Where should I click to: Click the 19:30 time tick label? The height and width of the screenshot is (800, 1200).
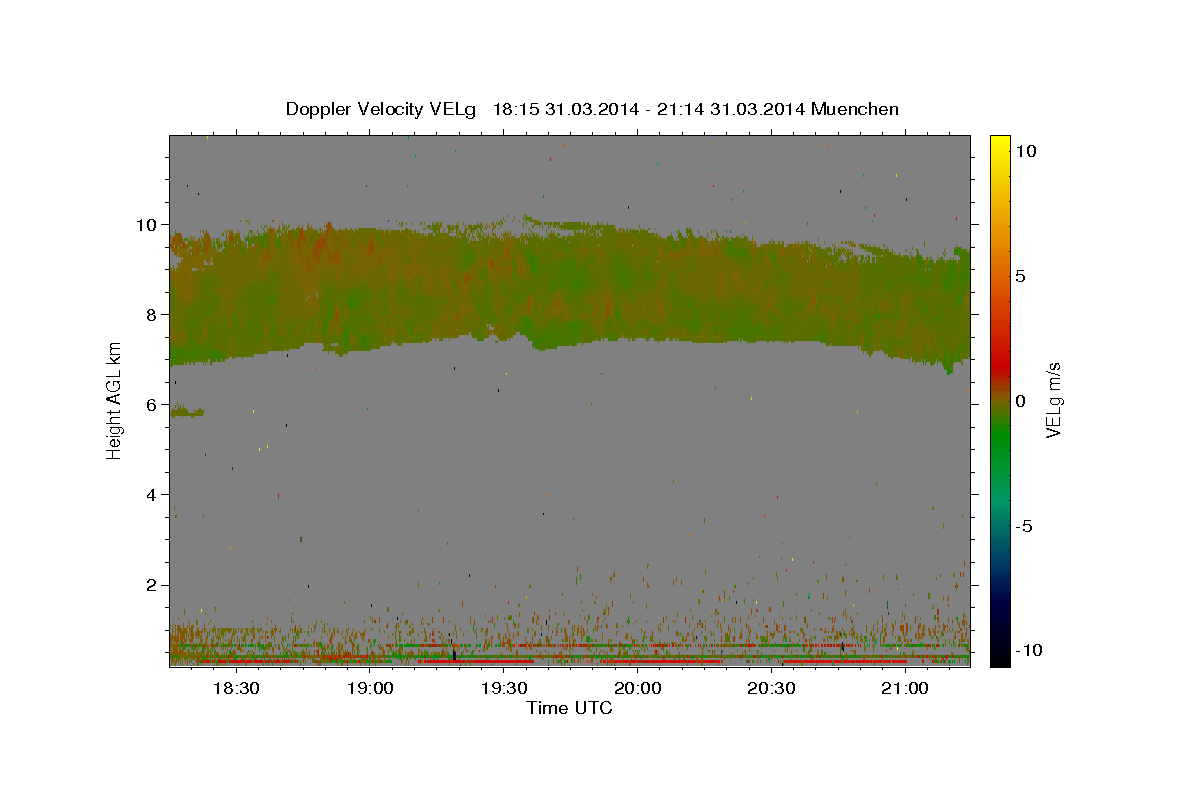[504, 688]
